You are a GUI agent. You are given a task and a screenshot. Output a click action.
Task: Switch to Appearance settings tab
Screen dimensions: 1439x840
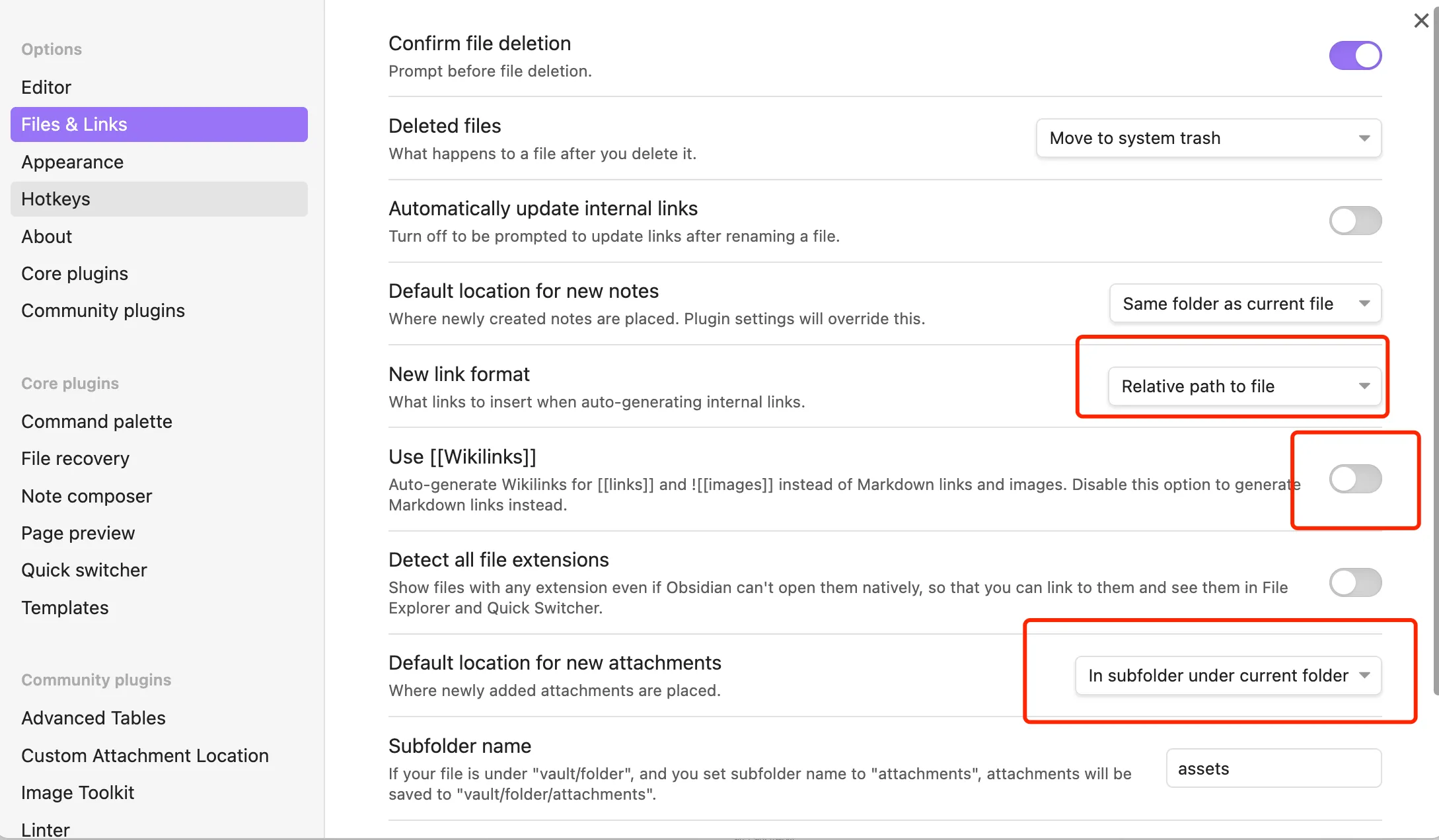(72, 162)
